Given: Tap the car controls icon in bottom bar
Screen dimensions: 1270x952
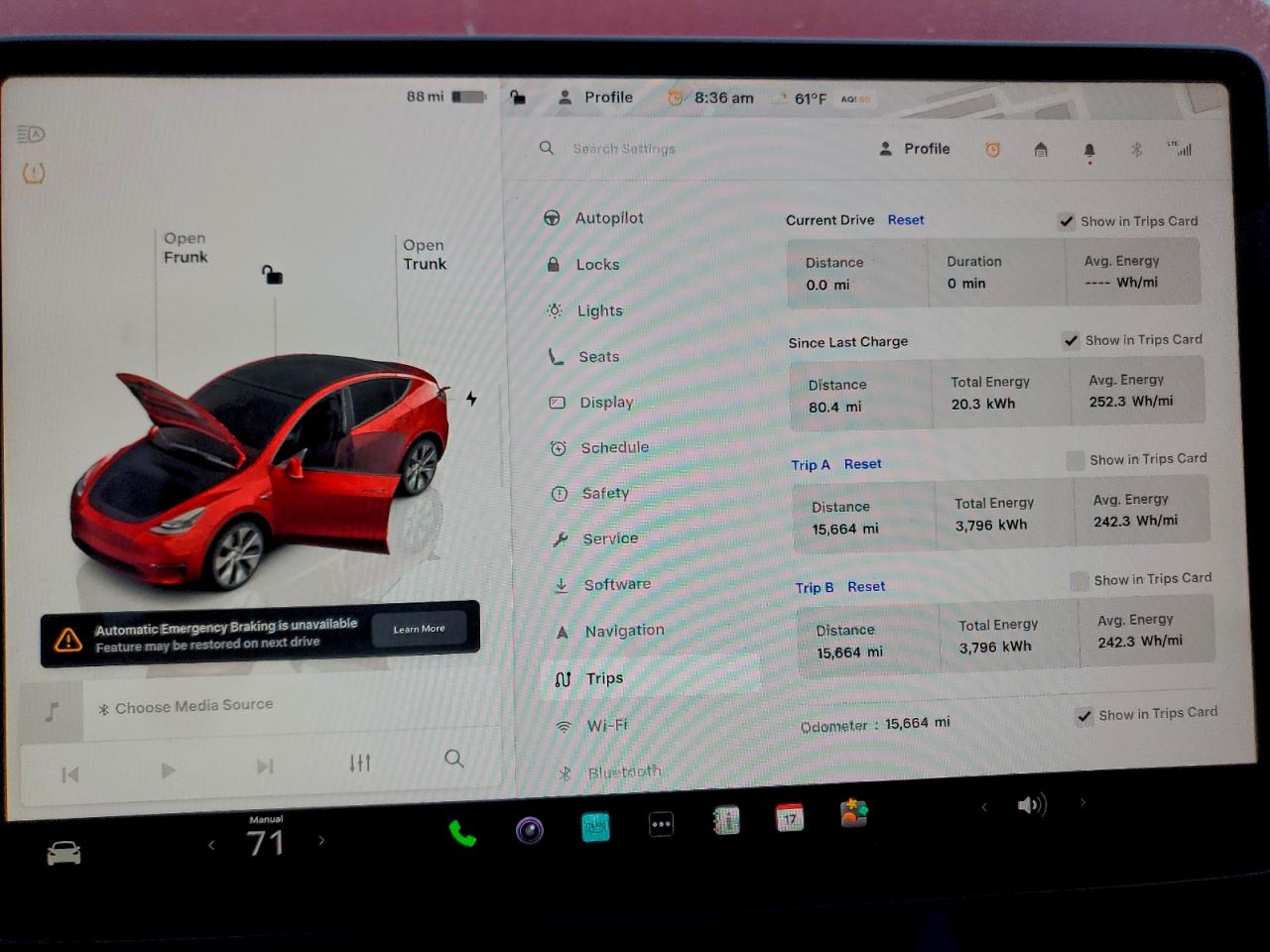Looking at the screenshot, I should pos(63,853).
